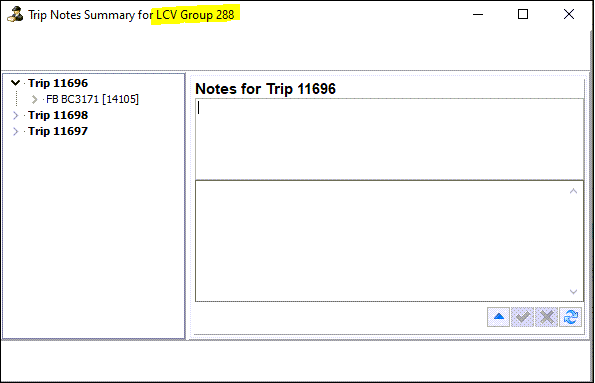Screen dimensions: 595x383
Task: Minimize the Trip Notes Summary window
Action: [x=478, y=14]
